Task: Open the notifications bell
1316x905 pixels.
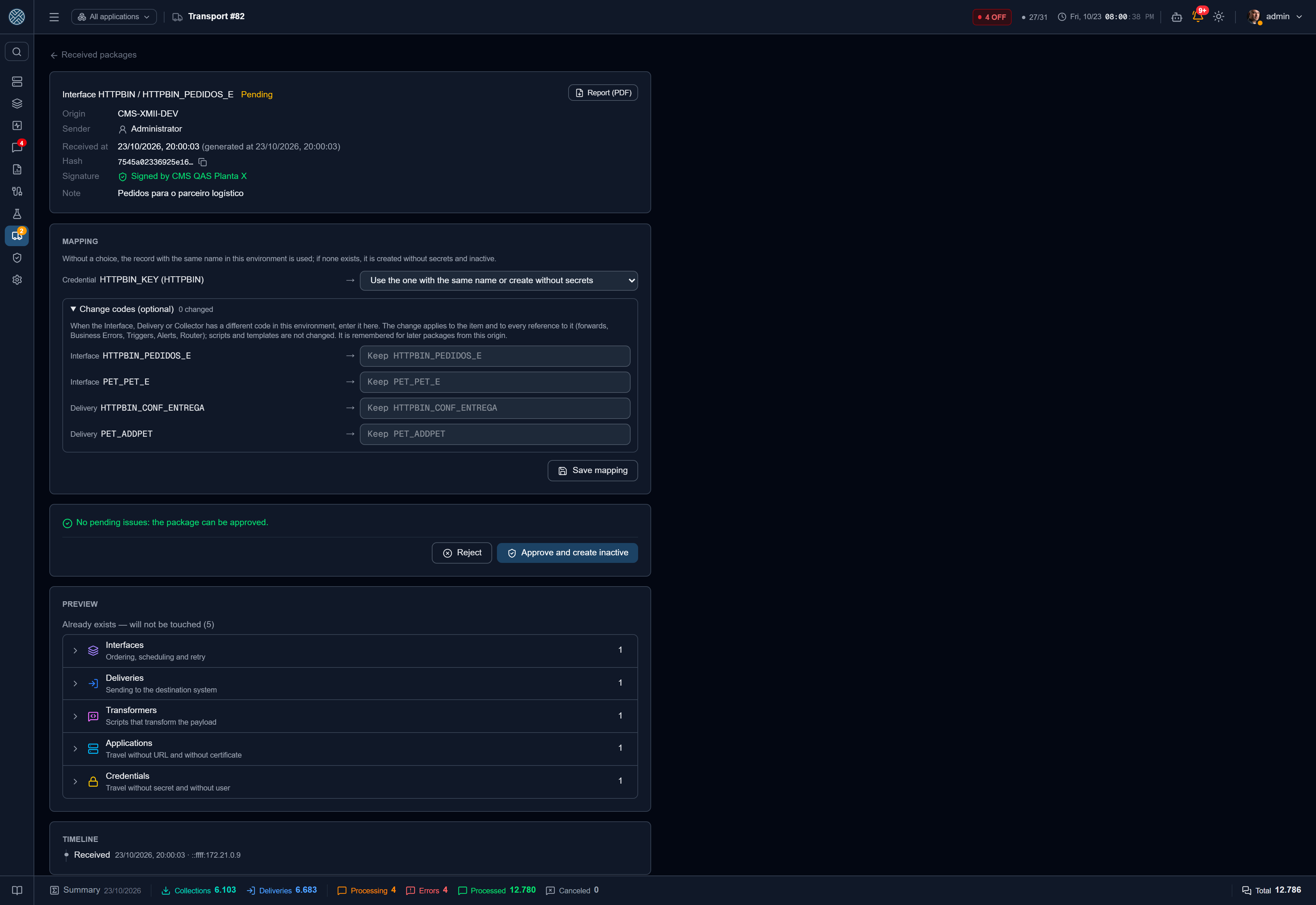Action: click(x=1197, y=16)
